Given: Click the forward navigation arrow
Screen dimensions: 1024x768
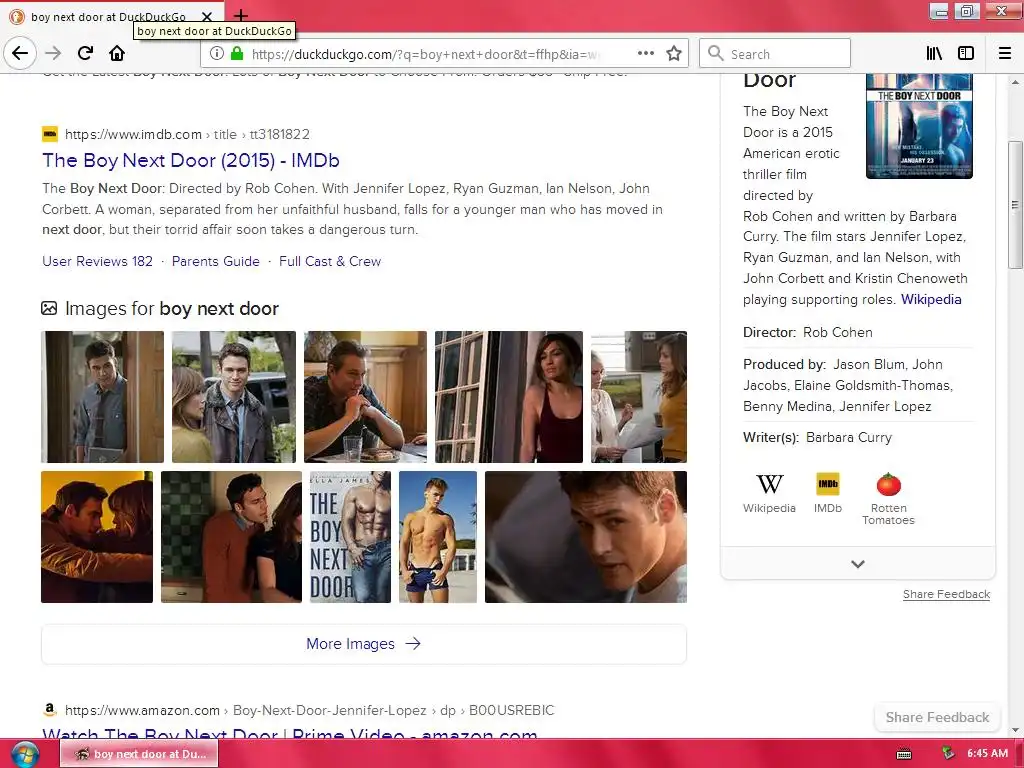Looking at the screenshot, I should coord(53,54).
